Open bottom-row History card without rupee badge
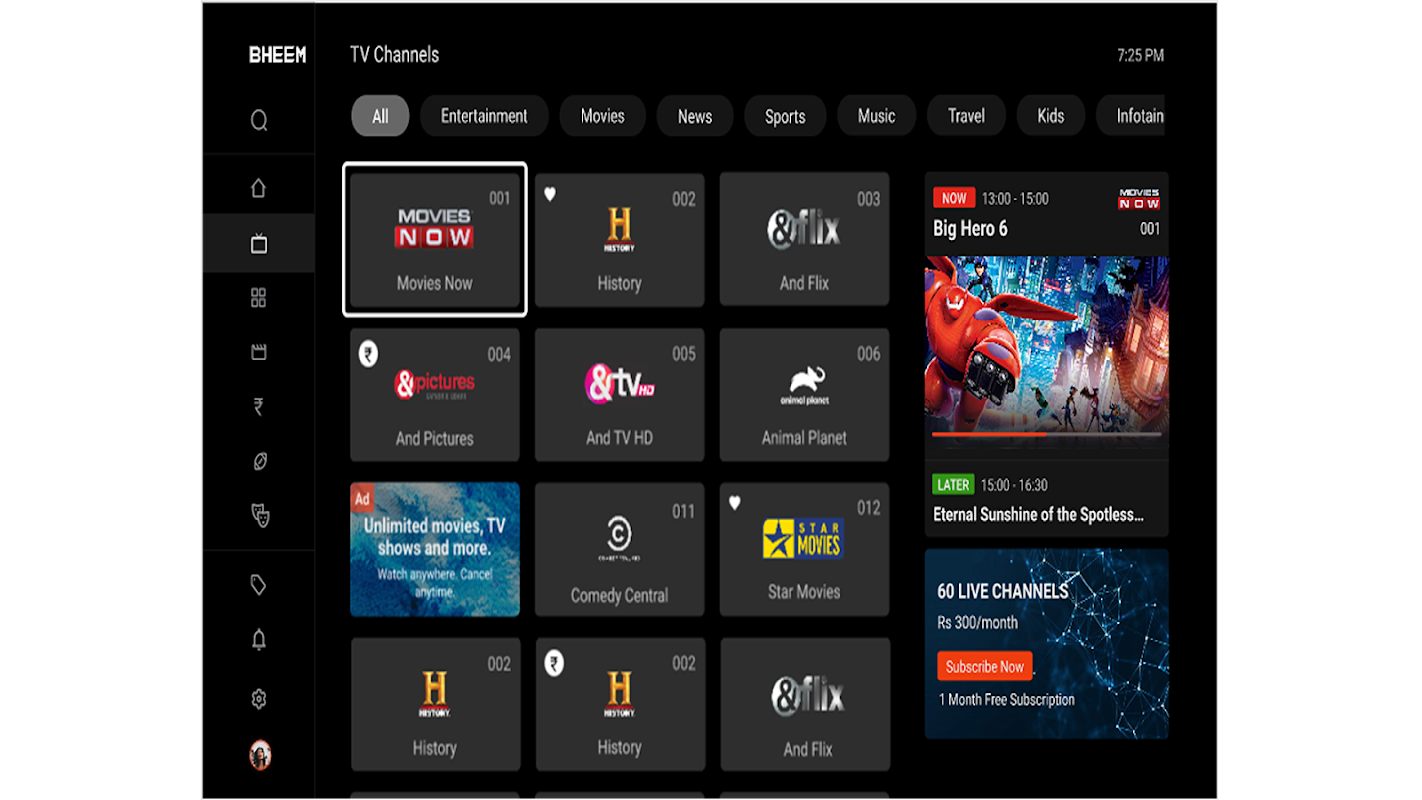The image size is (1422, 800). click(435, 705)
